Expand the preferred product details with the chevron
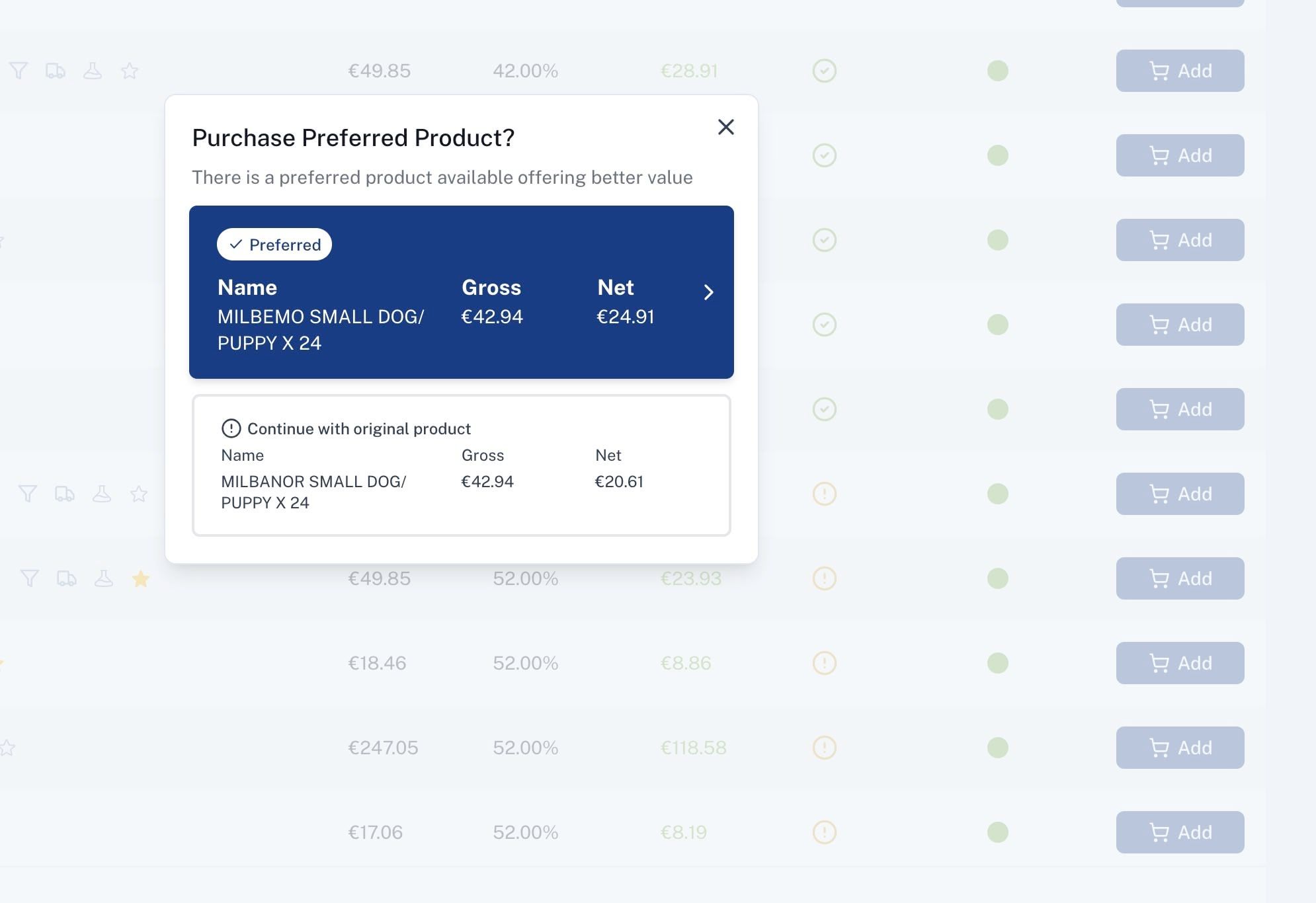Screen dimensions: 1316x903 pyautogui.click(x=709, y=292)
